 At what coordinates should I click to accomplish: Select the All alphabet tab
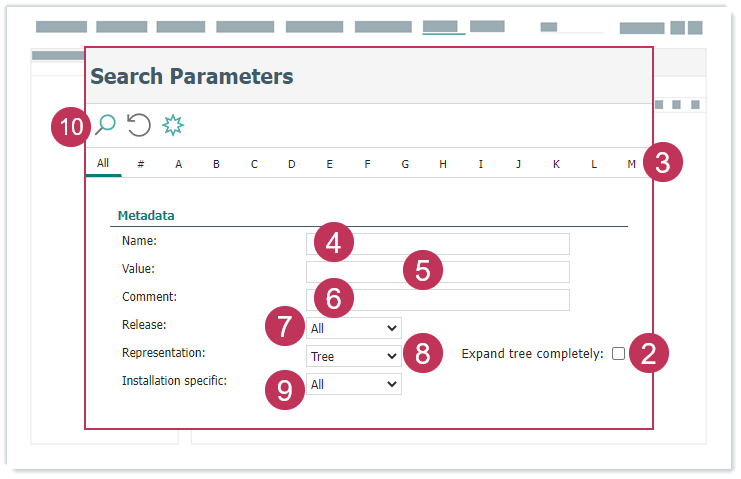(103, 163)
